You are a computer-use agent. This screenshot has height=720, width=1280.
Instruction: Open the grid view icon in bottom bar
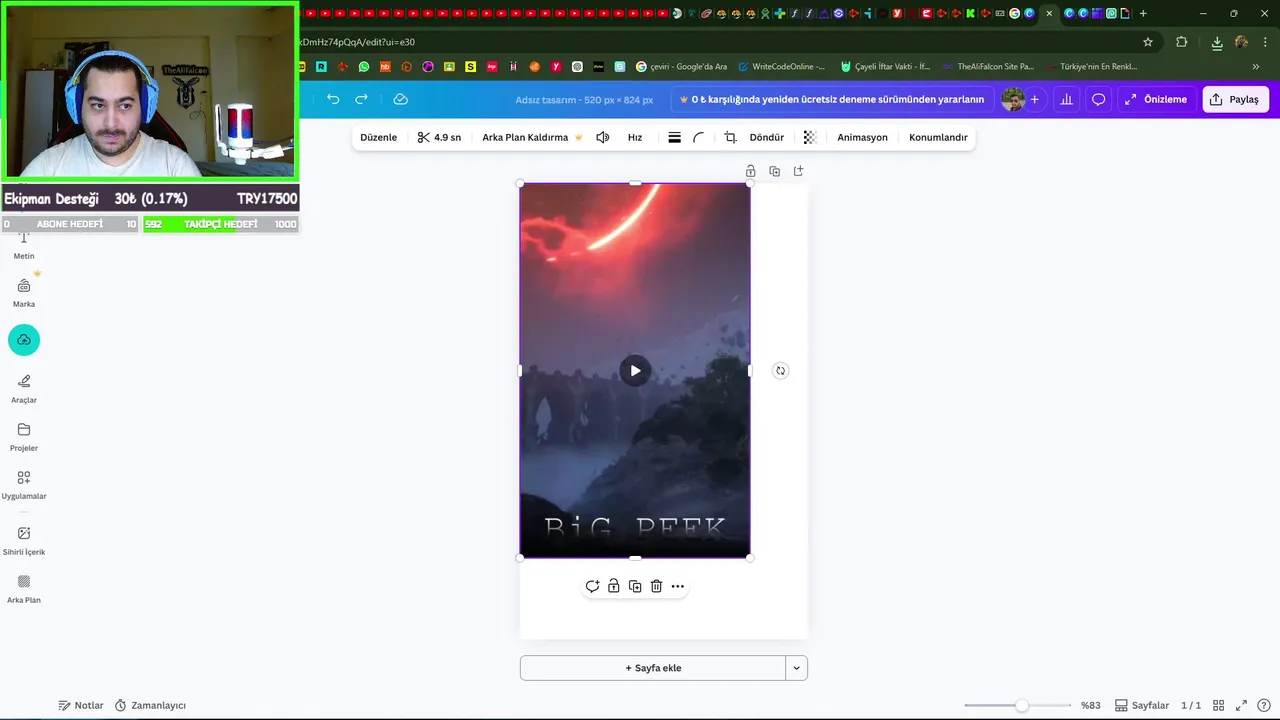tap(1218, 705)
